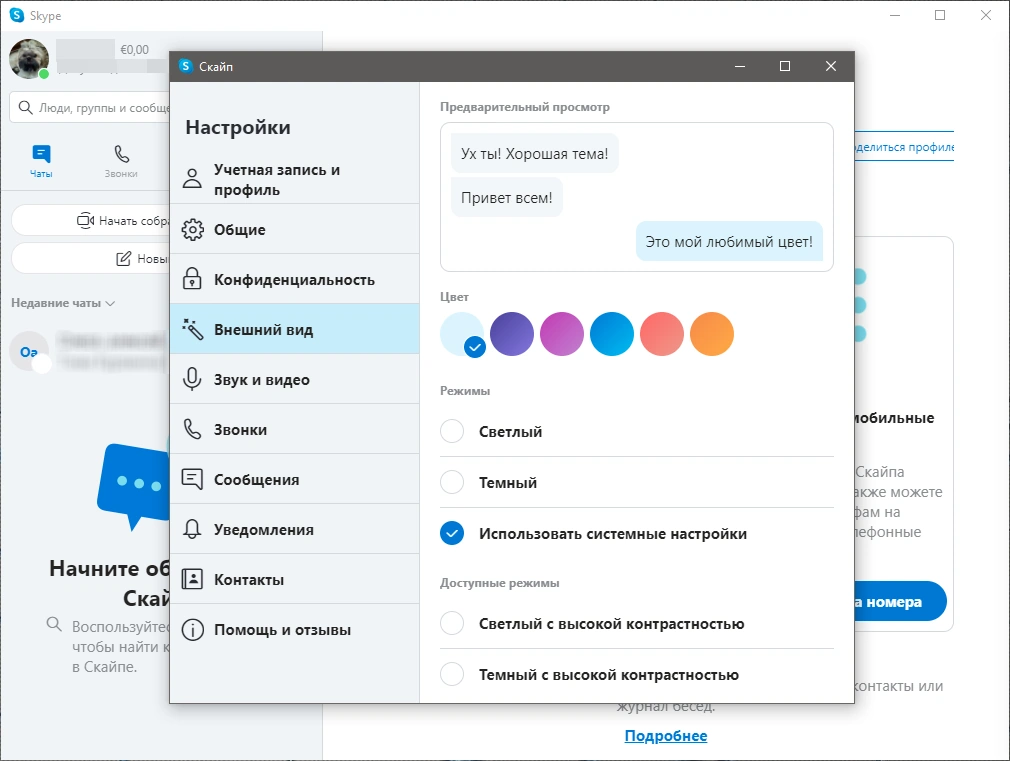Screen dimensions: 1010x761
Task: Click the people and groups search field
Action: pos(90,107)
